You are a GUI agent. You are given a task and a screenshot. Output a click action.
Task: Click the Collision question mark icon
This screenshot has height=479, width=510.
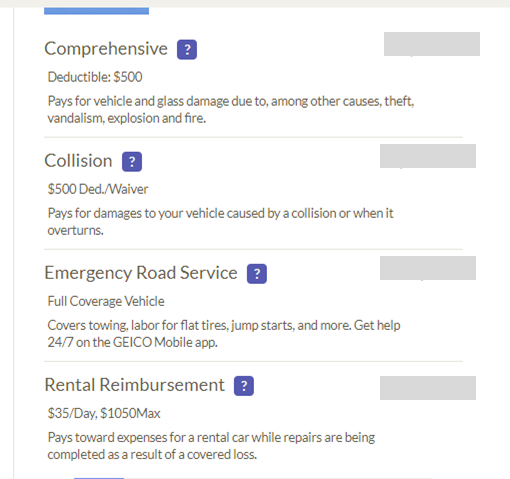(132, 162)
